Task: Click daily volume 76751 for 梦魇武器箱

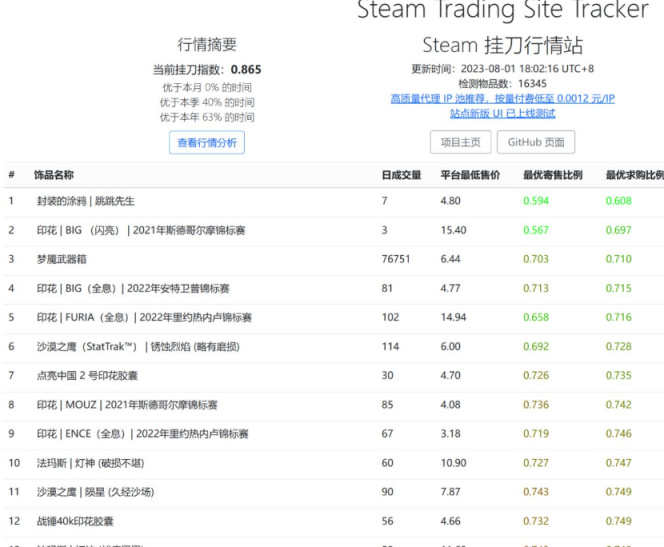Action: point(396,259)
